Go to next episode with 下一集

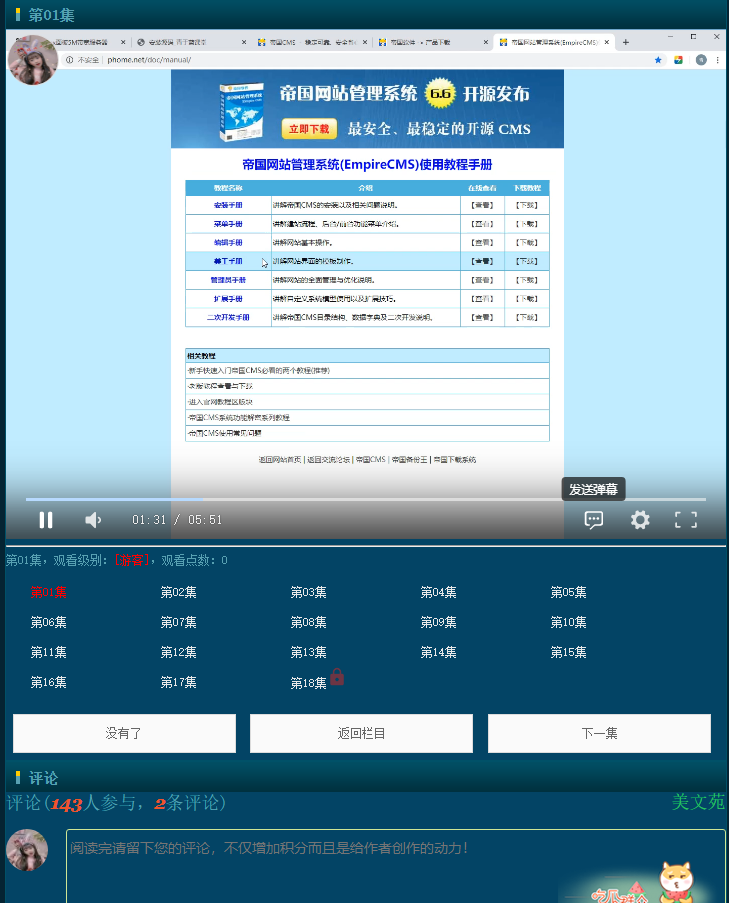coord(599,733)
